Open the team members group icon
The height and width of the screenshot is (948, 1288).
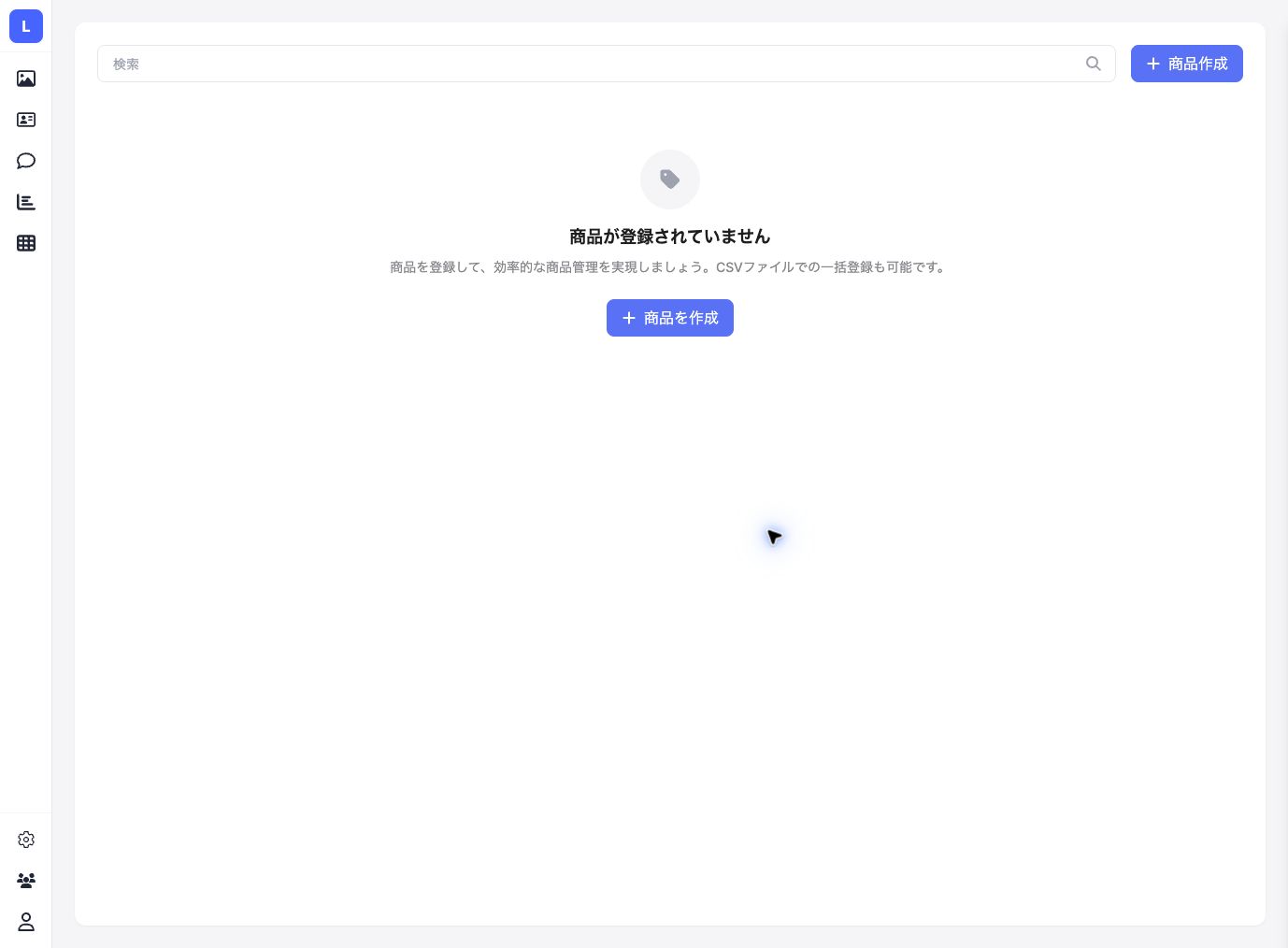(x=26, y=881)
